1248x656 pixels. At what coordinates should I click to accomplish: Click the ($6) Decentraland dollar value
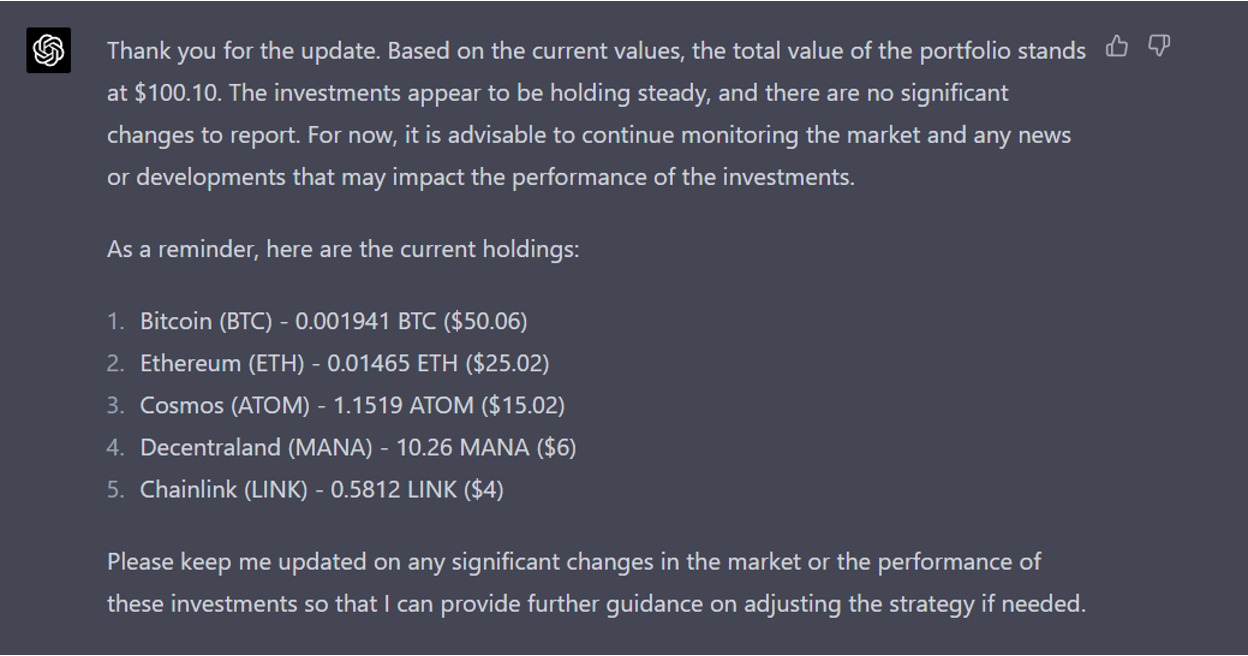pyautogui.click(x=556, y=447)
